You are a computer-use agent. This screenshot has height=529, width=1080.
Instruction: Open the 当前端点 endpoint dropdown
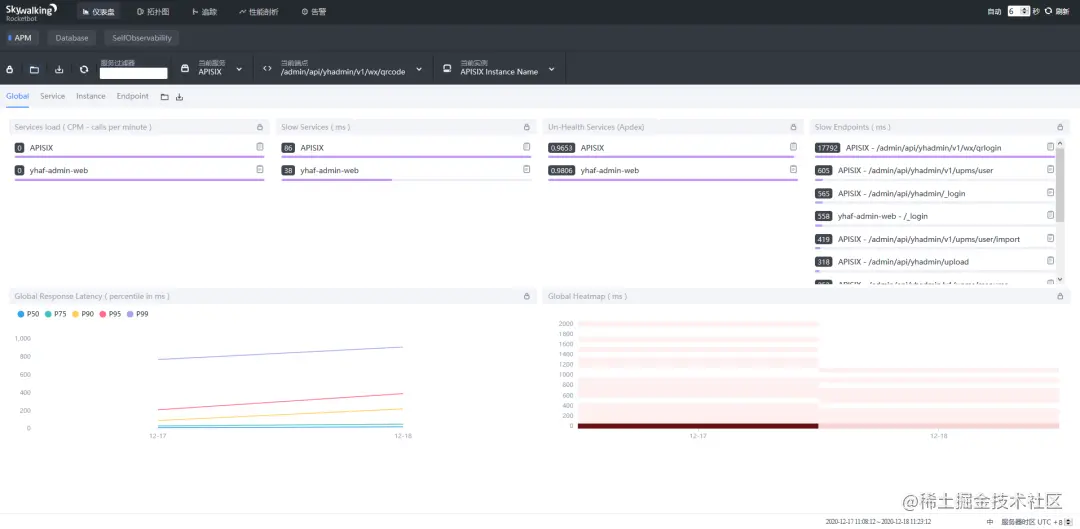(x=342, y=69)
